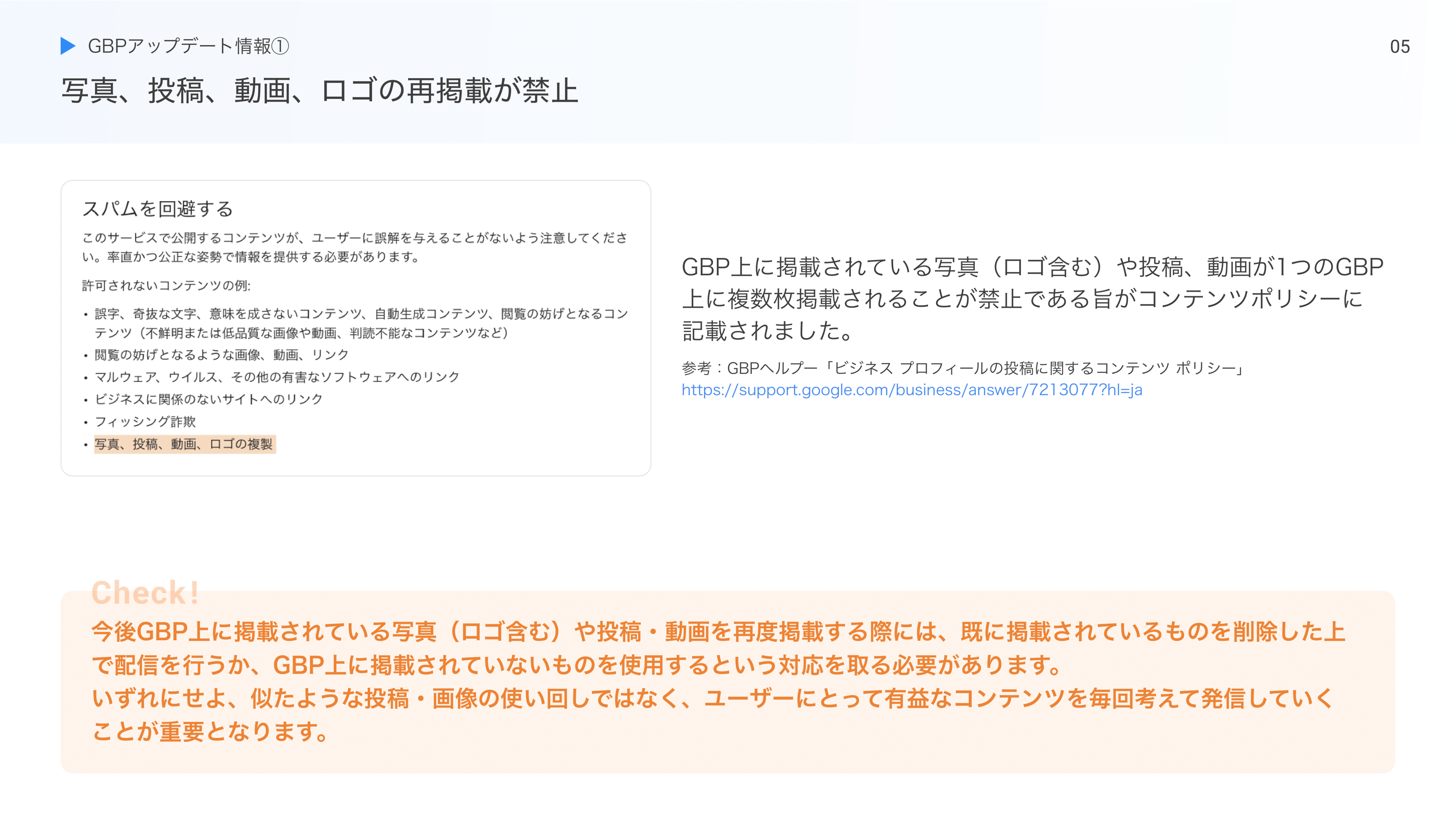The image size is (1456, 819).
Task: Click page number 05
Action: pyautogui.click(x=1400, y=46)
